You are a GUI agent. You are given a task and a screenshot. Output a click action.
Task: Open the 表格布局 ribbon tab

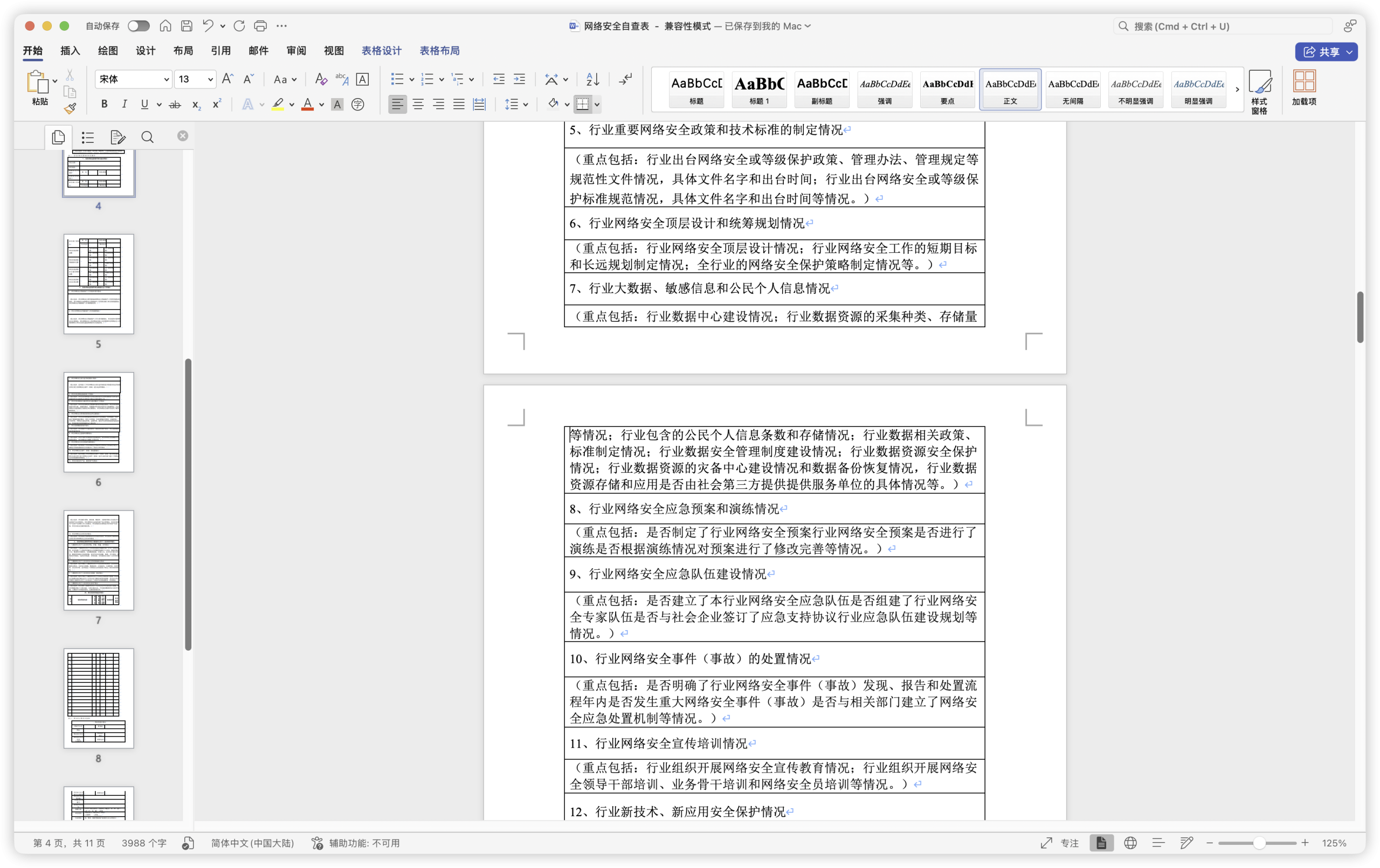coord(439,51)
